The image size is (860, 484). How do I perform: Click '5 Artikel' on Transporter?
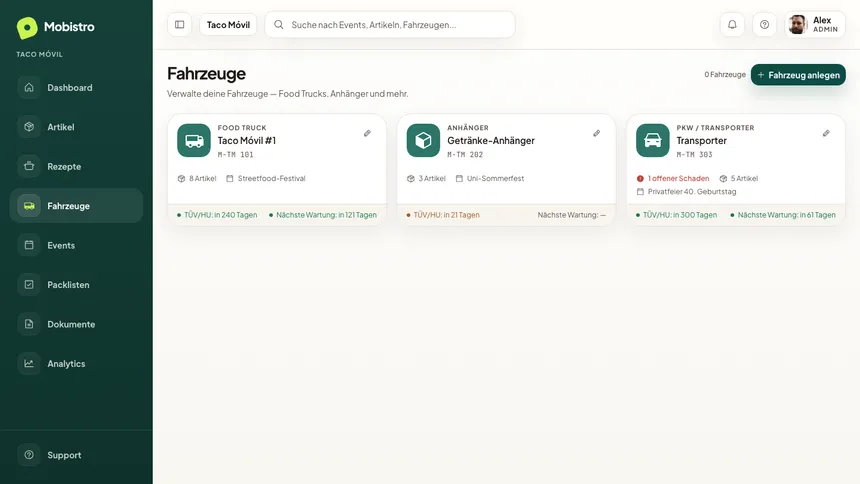tap(739, 178)
